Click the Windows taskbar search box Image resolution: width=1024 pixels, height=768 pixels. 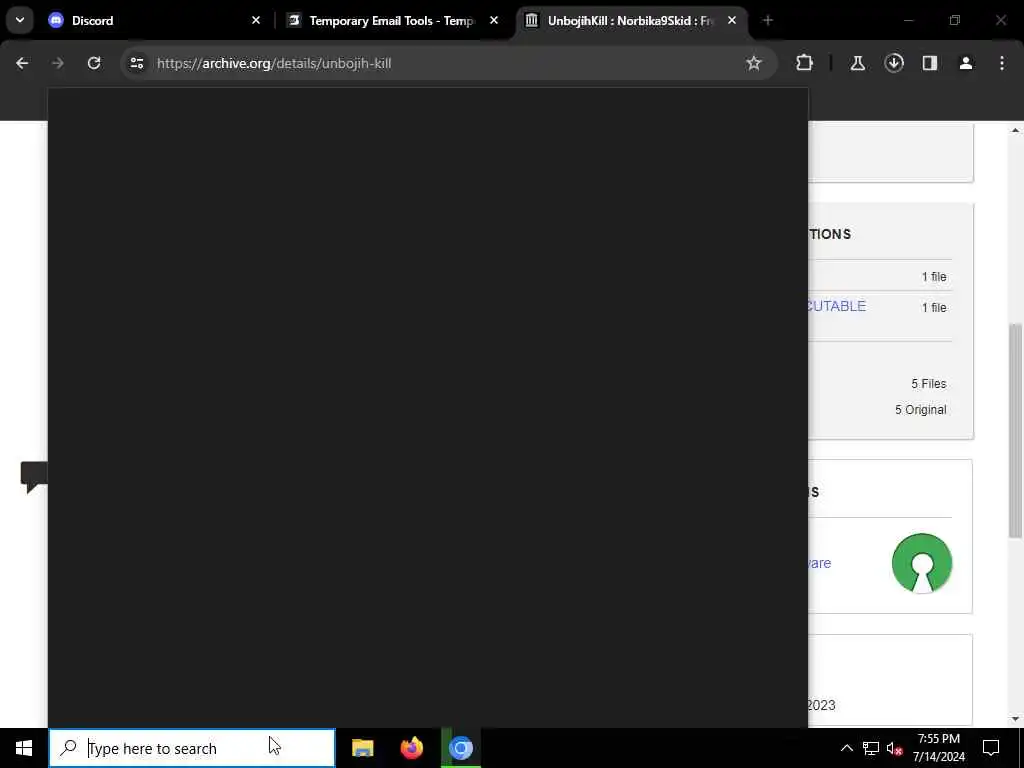click(192, 748)
